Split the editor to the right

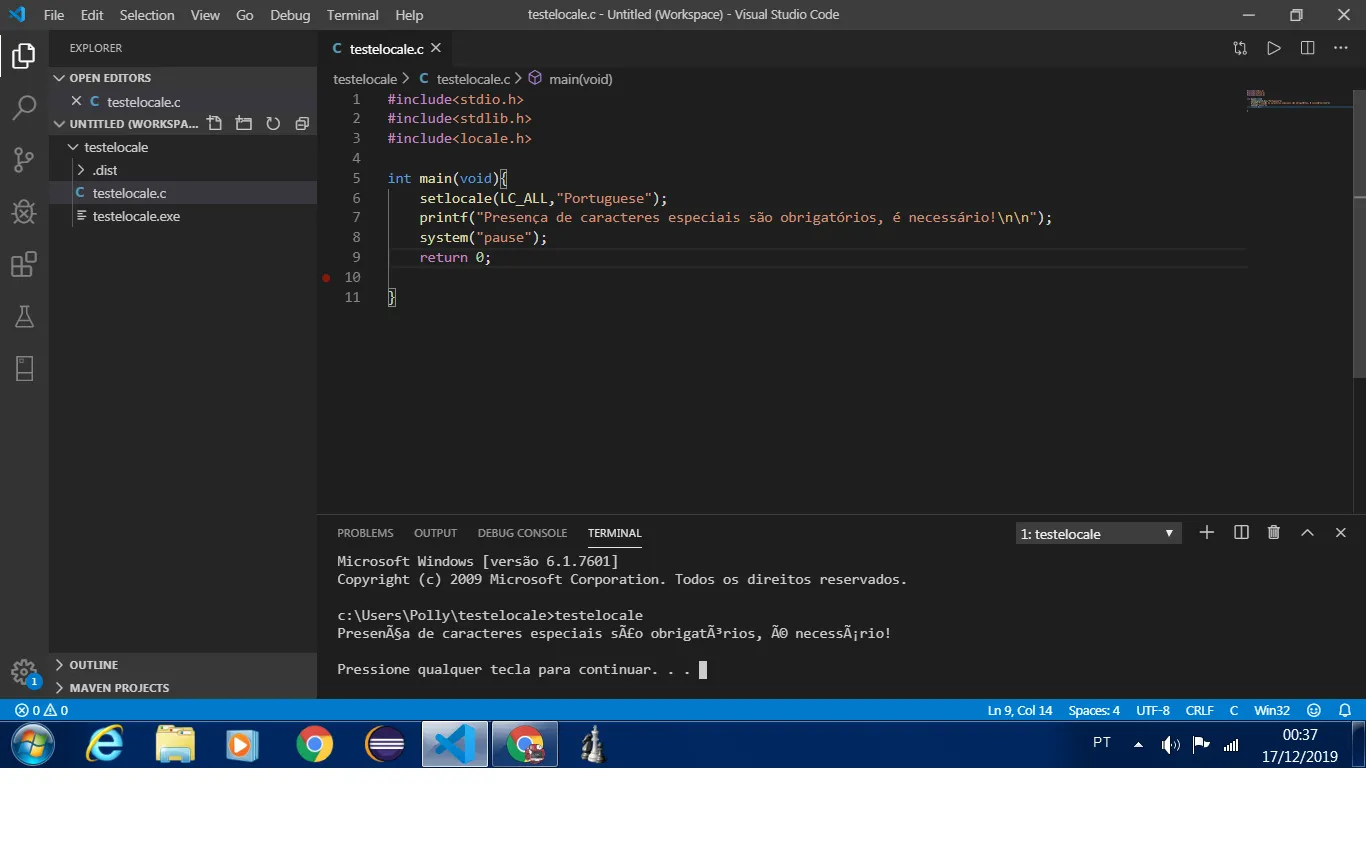[x=1307, y=48]
